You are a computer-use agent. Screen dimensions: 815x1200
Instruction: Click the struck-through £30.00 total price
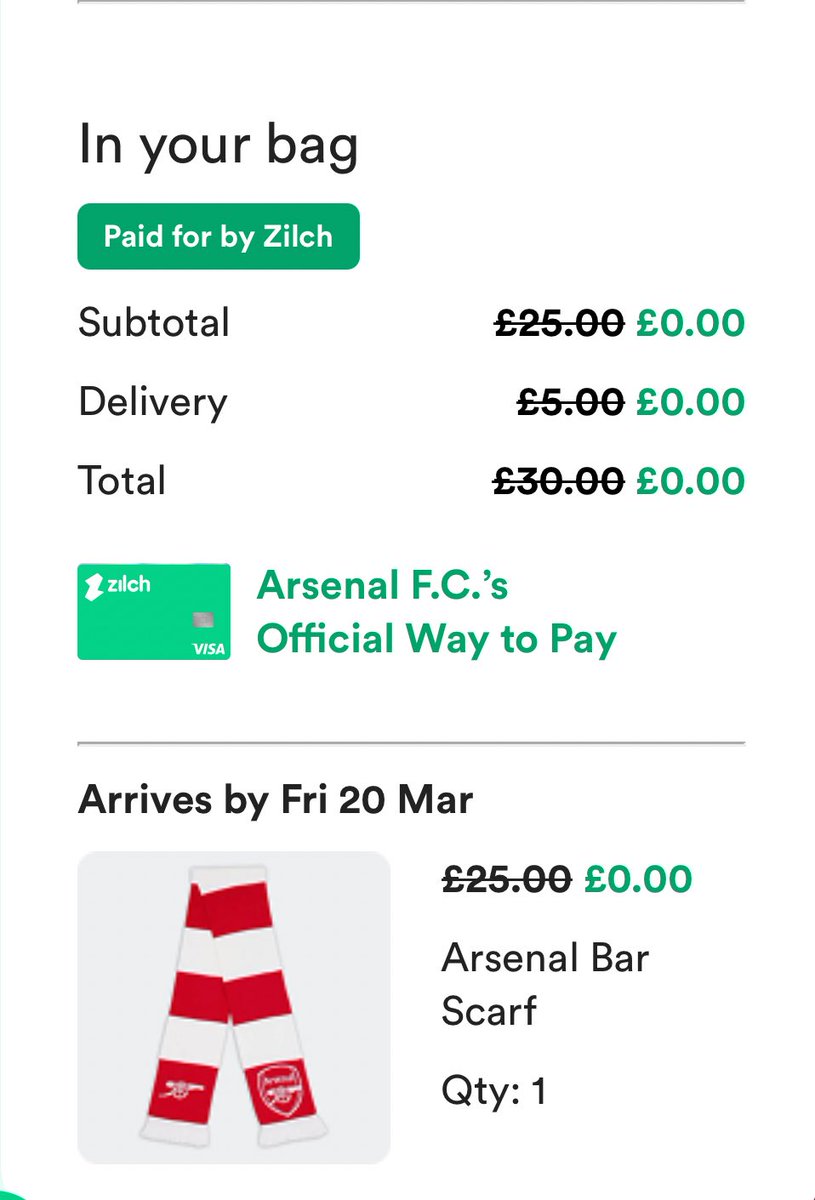(x=559, y=481)
